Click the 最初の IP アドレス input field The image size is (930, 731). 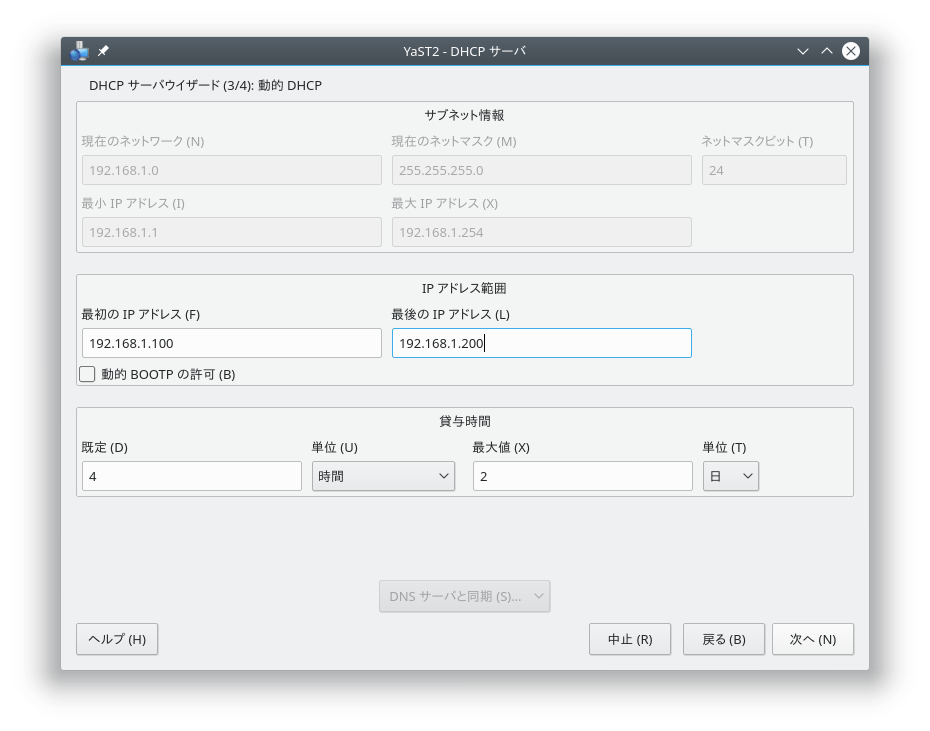click(231, 343)
